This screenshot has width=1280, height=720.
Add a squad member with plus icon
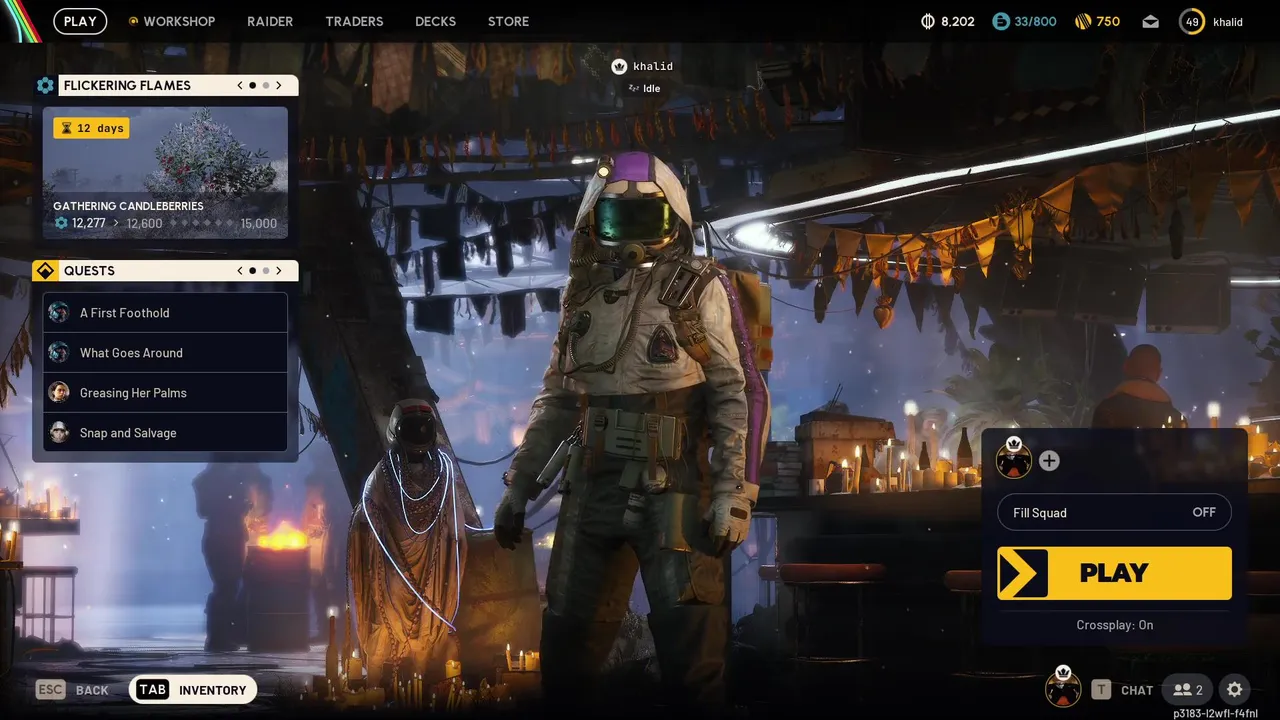(1049, 461)
